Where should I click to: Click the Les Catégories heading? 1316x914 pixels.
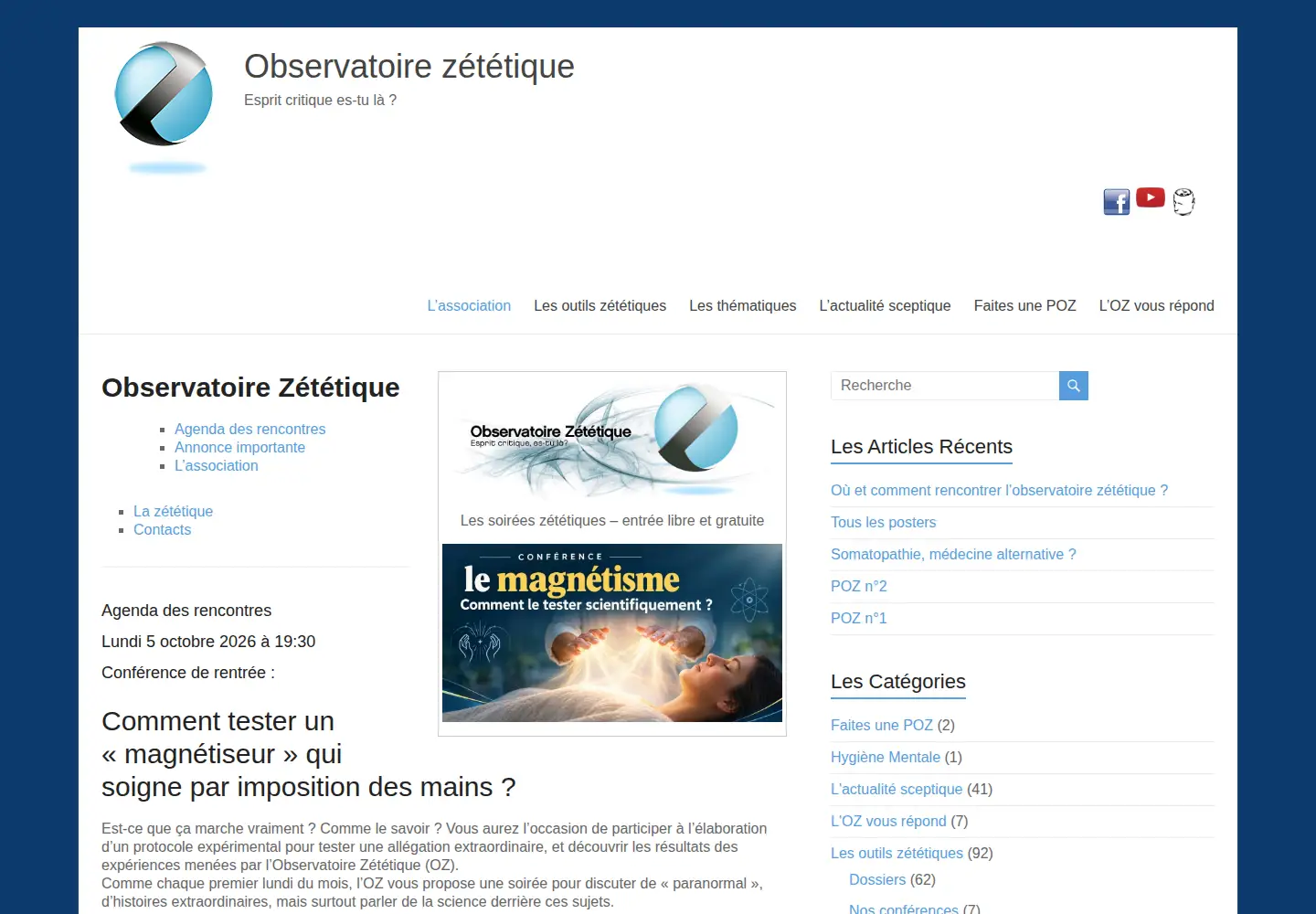click(897, 682)
